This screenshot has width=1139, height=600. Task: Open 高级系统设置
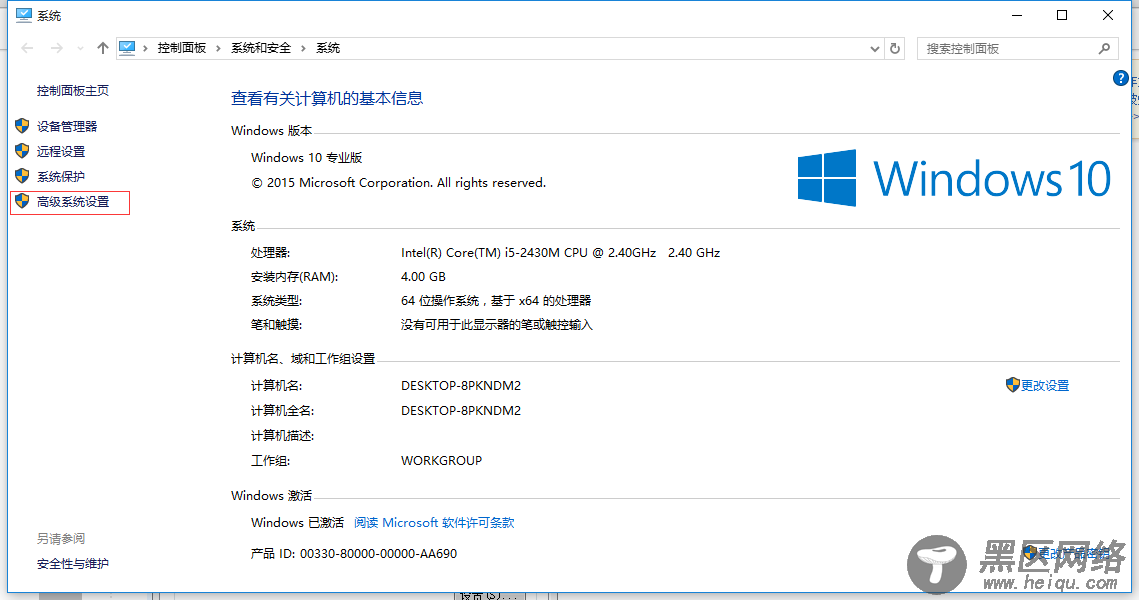[73, 201]
